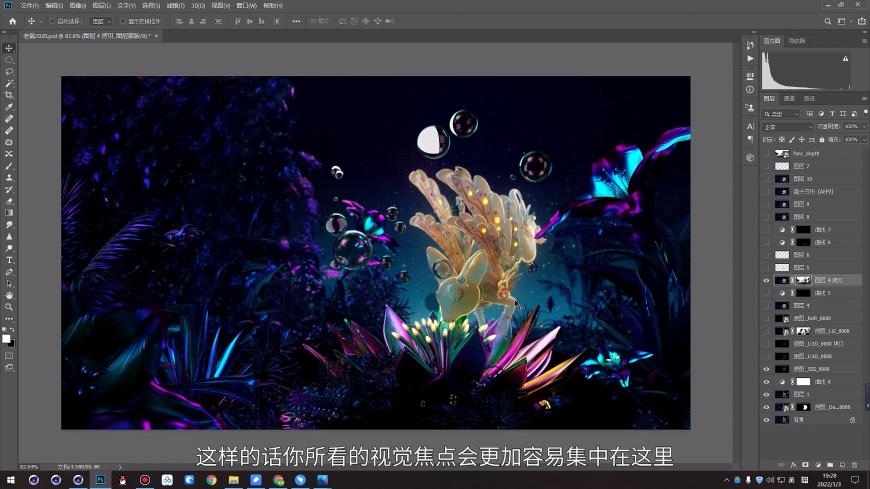Click the foreground color swatch

(x=6, y=338)
